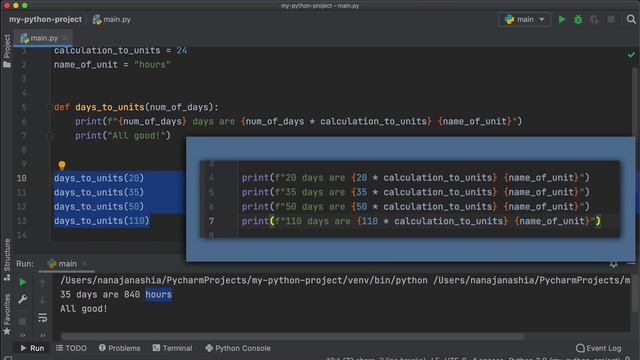Click the down the stack trace arrow
The image size is (640, 360).
42,300
